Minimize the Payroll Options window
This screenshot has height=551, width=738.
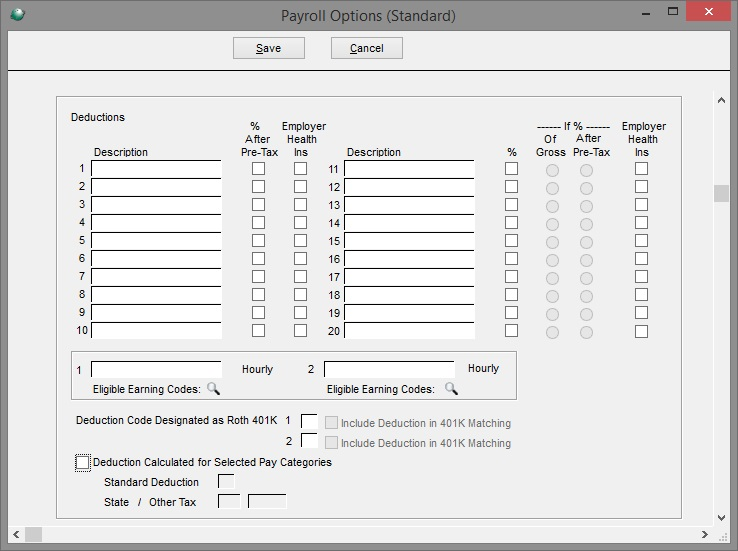point(646,12)
